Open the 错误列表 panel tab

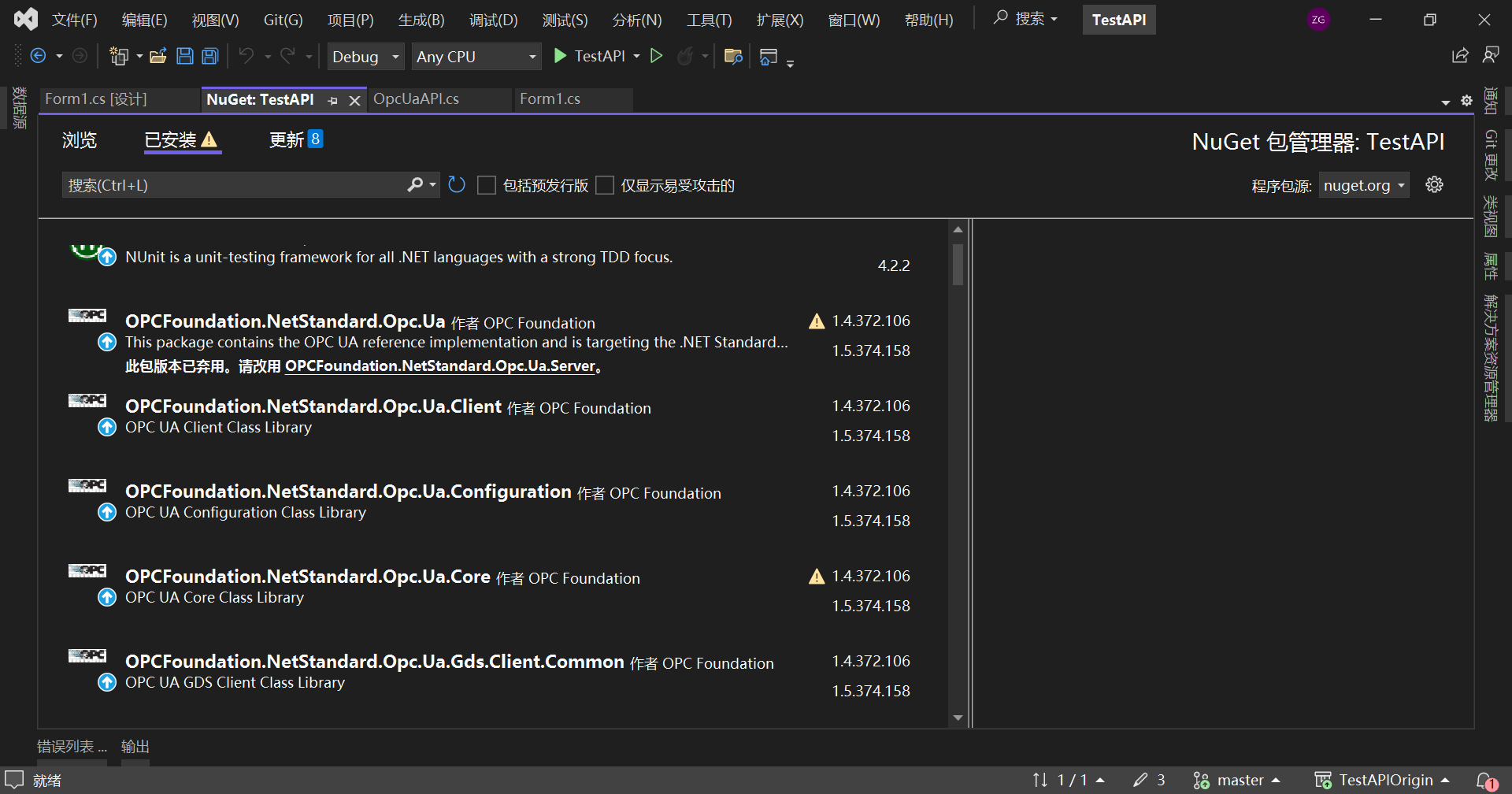(x=72, y=747)
